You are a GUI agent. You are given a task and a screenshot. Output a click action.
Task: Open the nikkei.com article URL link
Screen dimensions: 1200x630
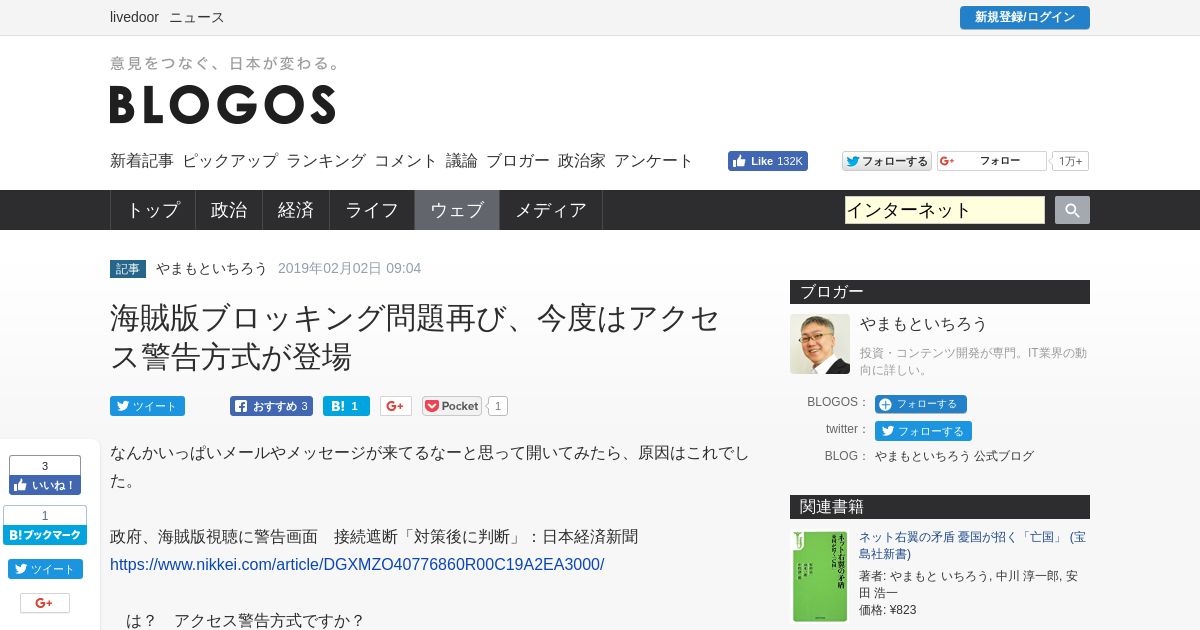pos(357,564)
